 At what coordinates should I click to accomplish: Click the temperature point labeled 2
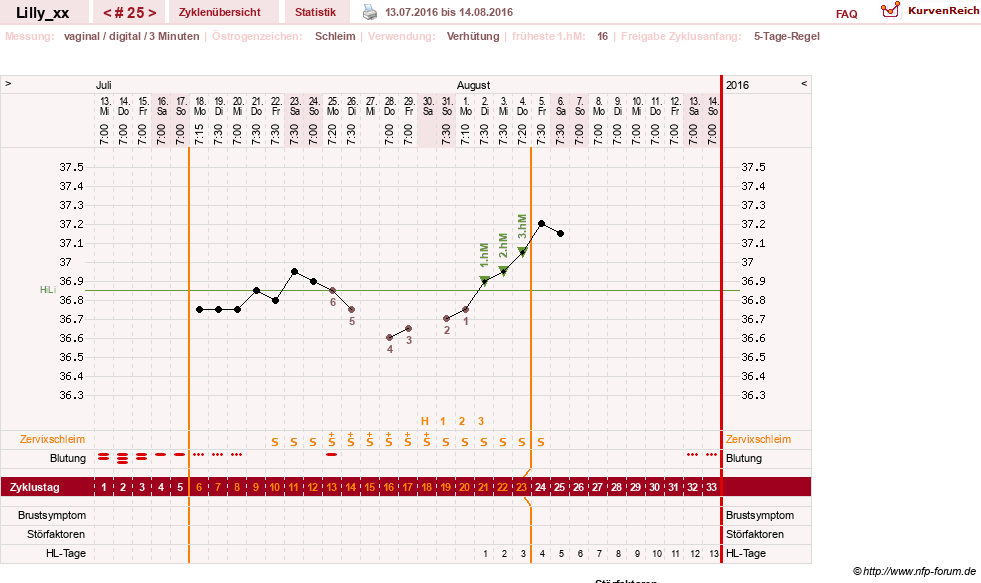(x=447, y=319)
